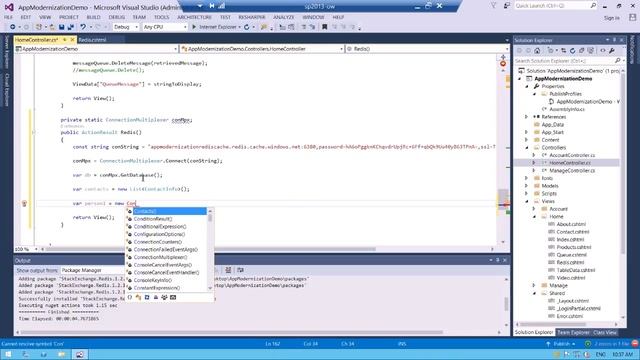Click Sync with Active Document icon
The height and width of the screenshot is (360, 640).
pyautogui.click(x=564, y=51)
